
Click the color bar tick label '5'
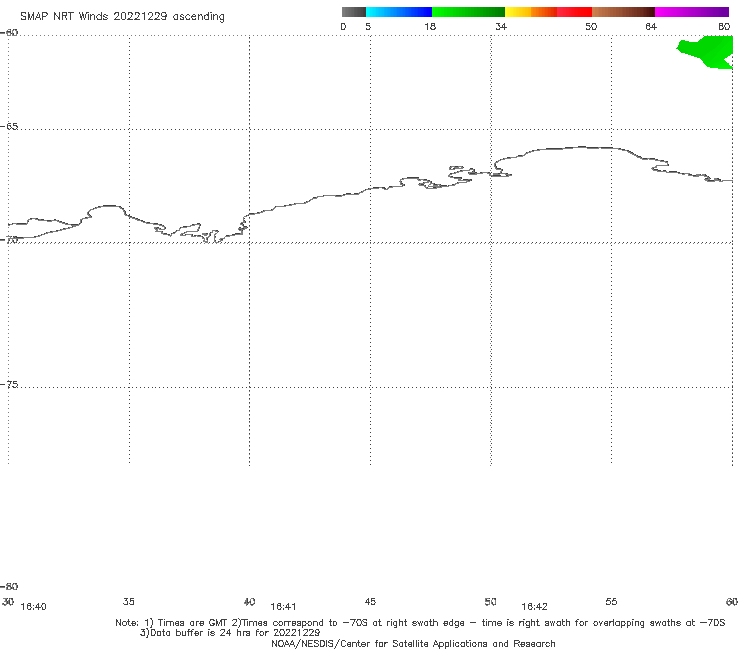tap(368, 27)
